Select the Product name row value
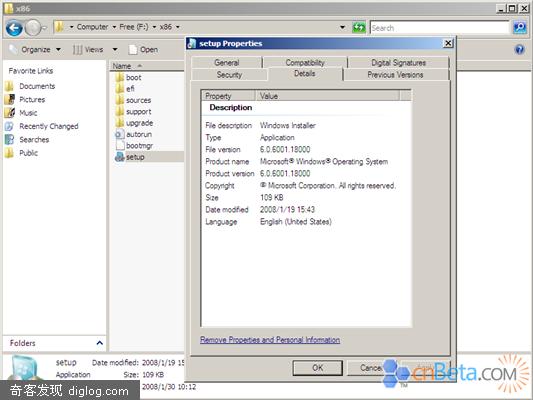 (x=324, y=162)
